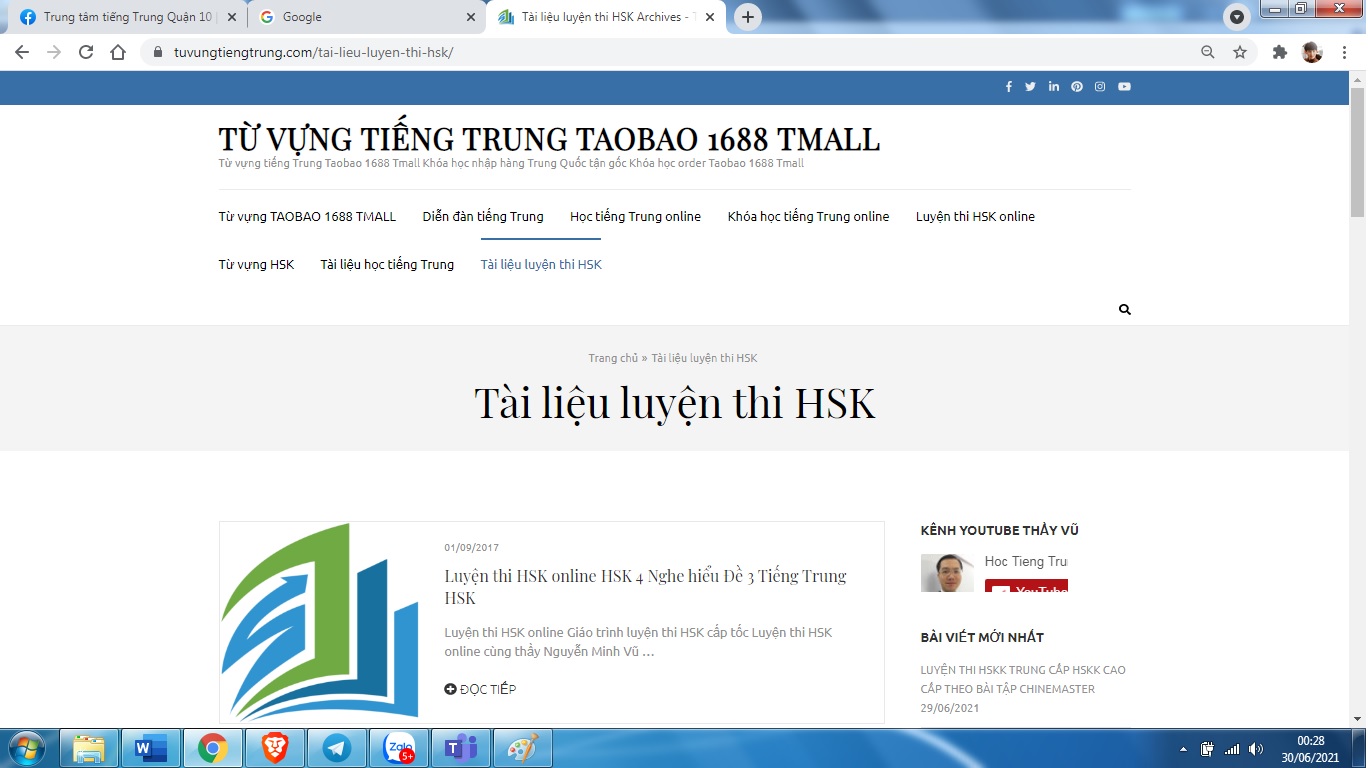This screenshot has height=768, width=1368.
Task: Open the YouTube icon in site header
Action: (1125, 87)
